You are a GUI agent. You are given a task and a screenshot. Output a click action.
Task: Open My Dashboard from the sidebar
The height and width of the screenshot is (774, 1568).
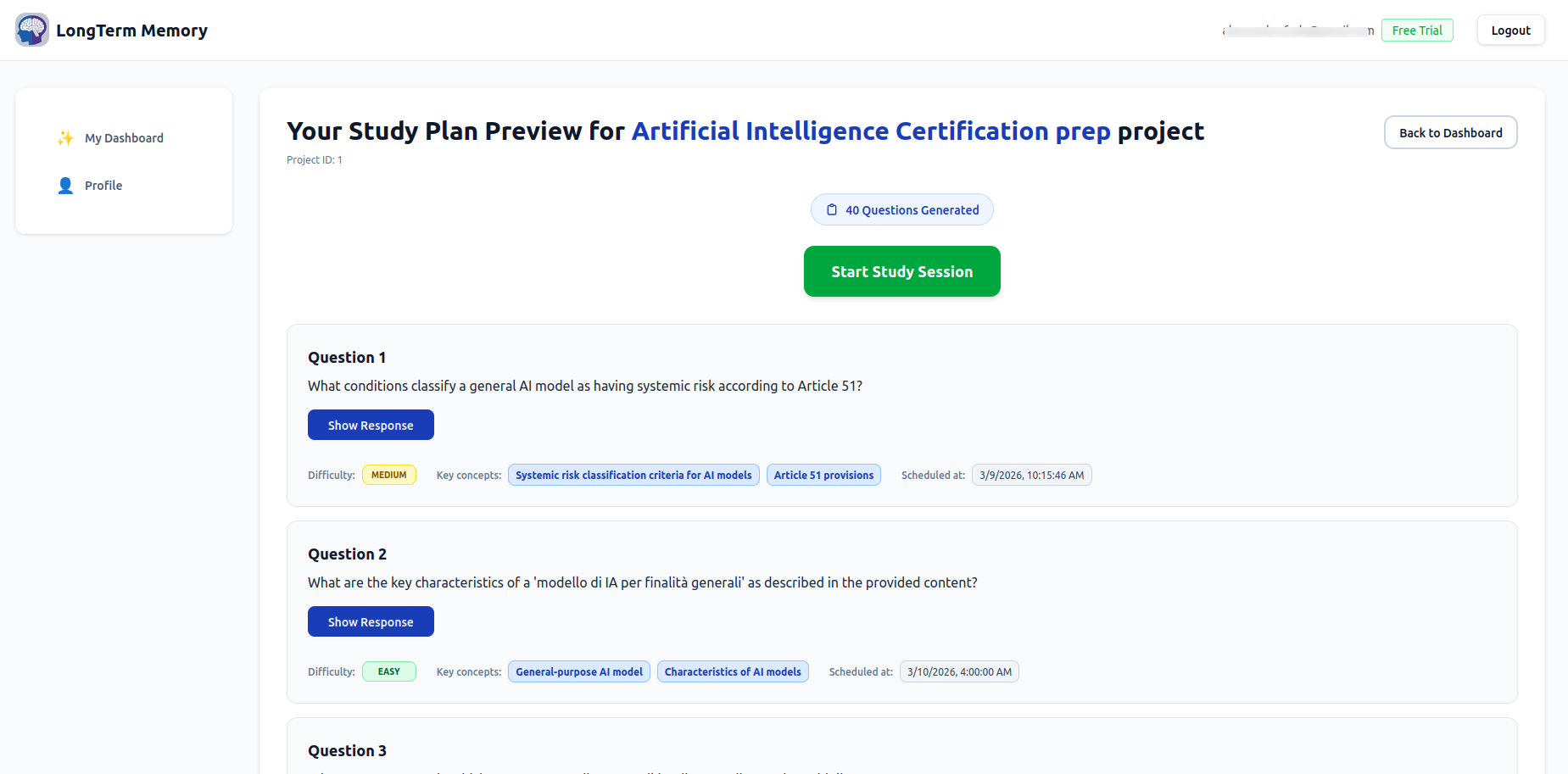(x=124, y=138)
